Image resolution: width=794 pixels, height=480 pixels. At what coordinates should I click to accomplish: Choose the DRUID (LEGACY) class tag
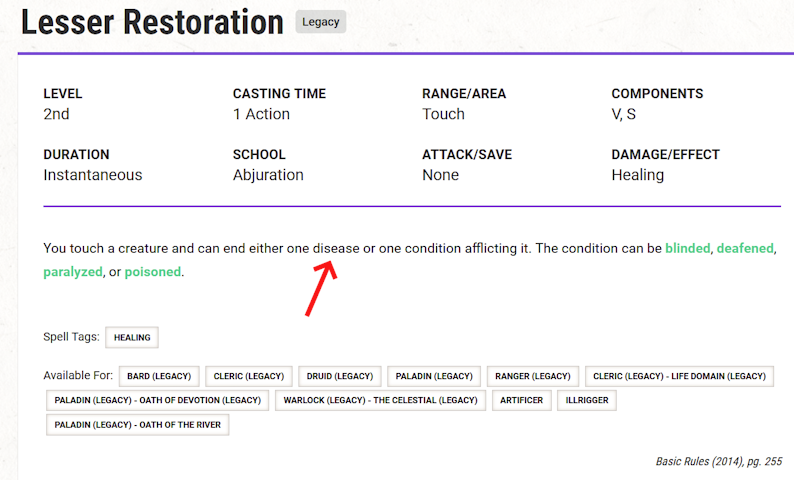pyautogui.click(x=340, y=376)
